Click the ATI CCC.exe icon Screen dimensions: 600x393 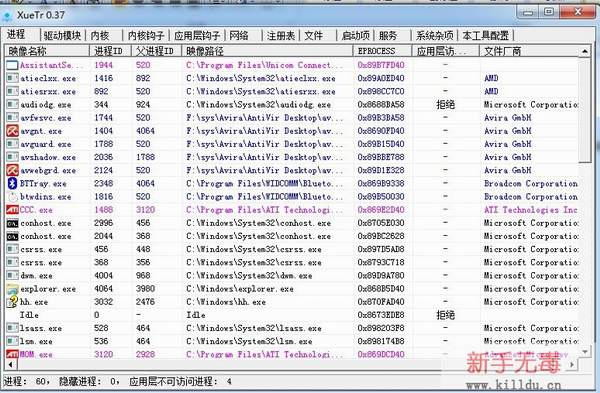click(12, 210)
